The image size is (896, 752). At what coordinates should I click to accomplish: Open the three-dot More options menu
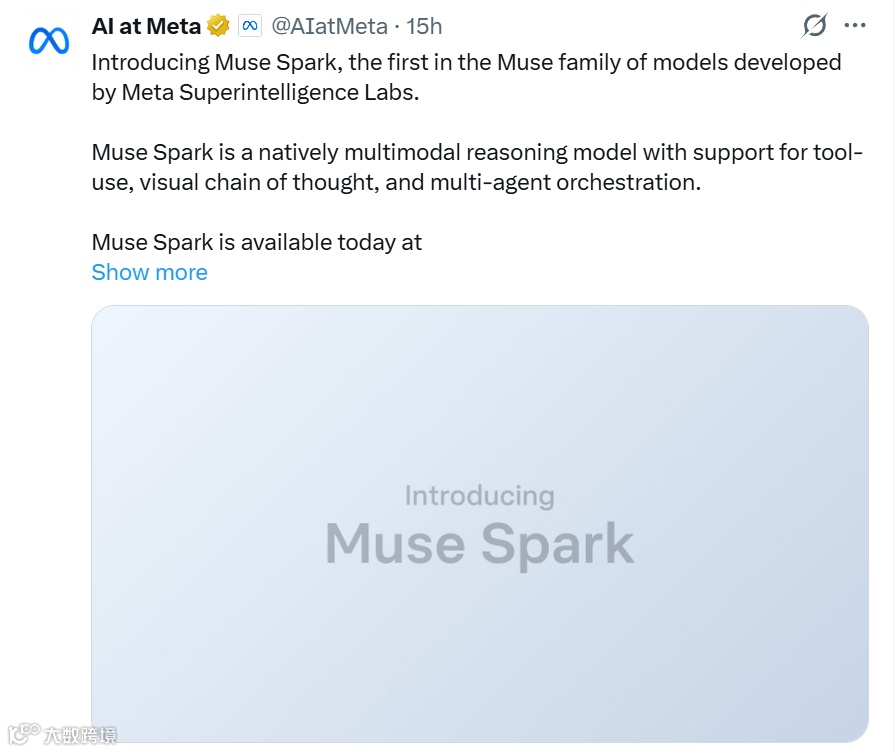click(854, 26)
